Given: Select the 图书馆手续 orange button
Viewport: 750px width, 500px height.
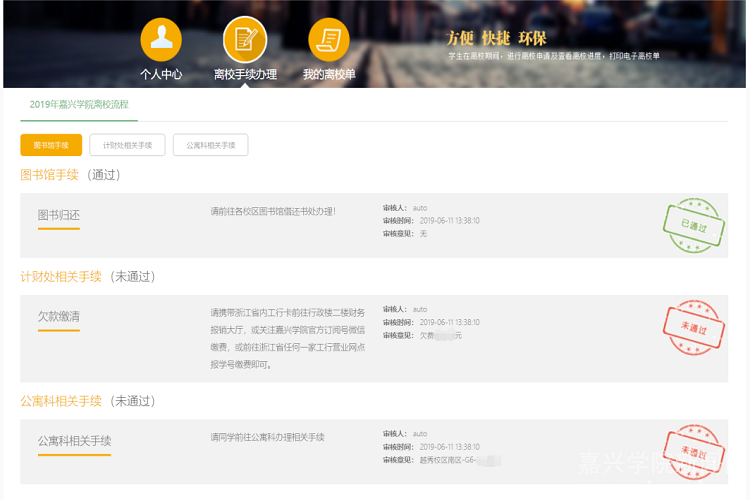Looking at the screenshot, I should (x=51, y=145).
